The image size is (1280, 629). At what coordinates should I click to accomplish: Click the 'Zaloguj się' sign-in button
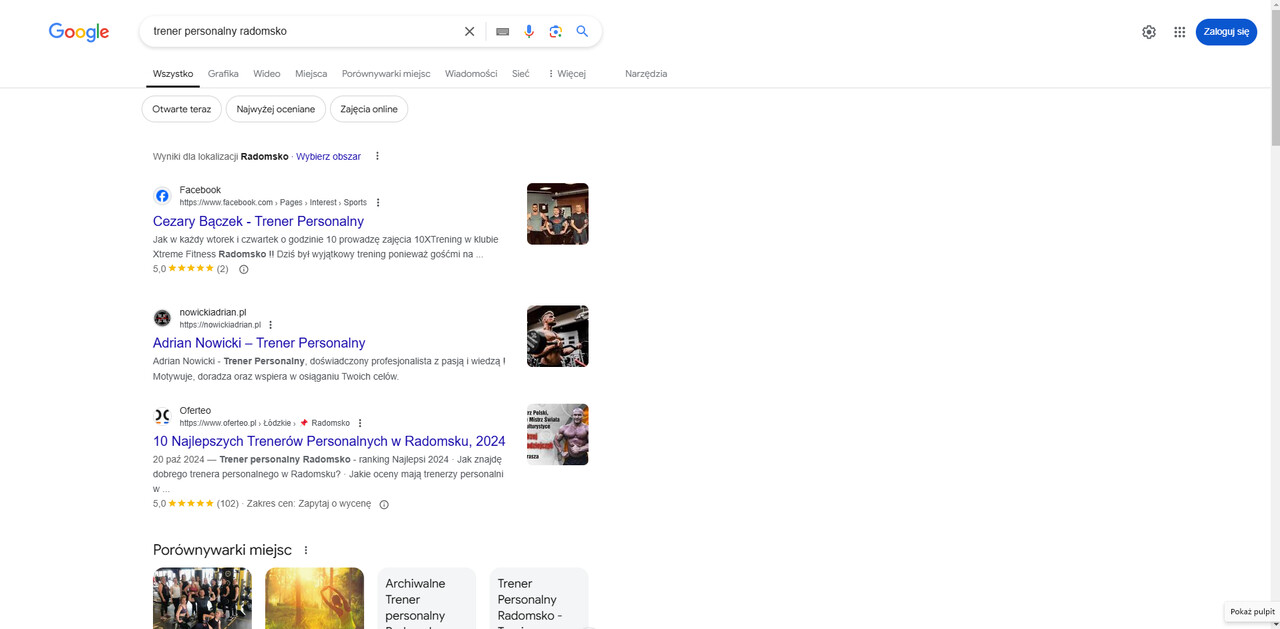(1226, 32)
